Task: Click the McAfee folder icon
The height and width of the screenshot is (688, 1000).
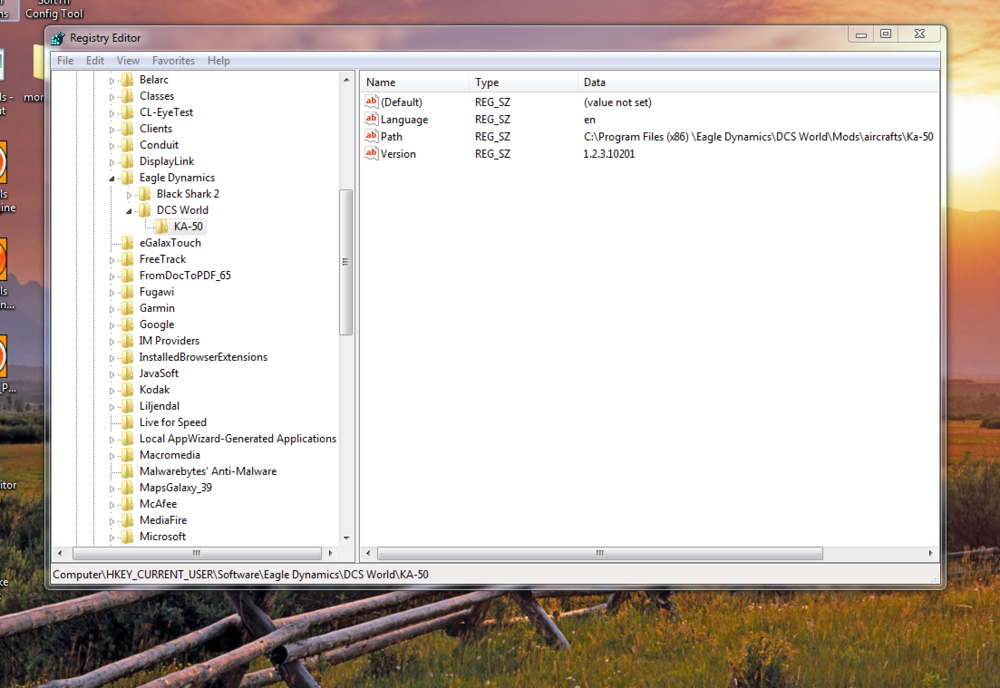Action: tap(128, 504)
